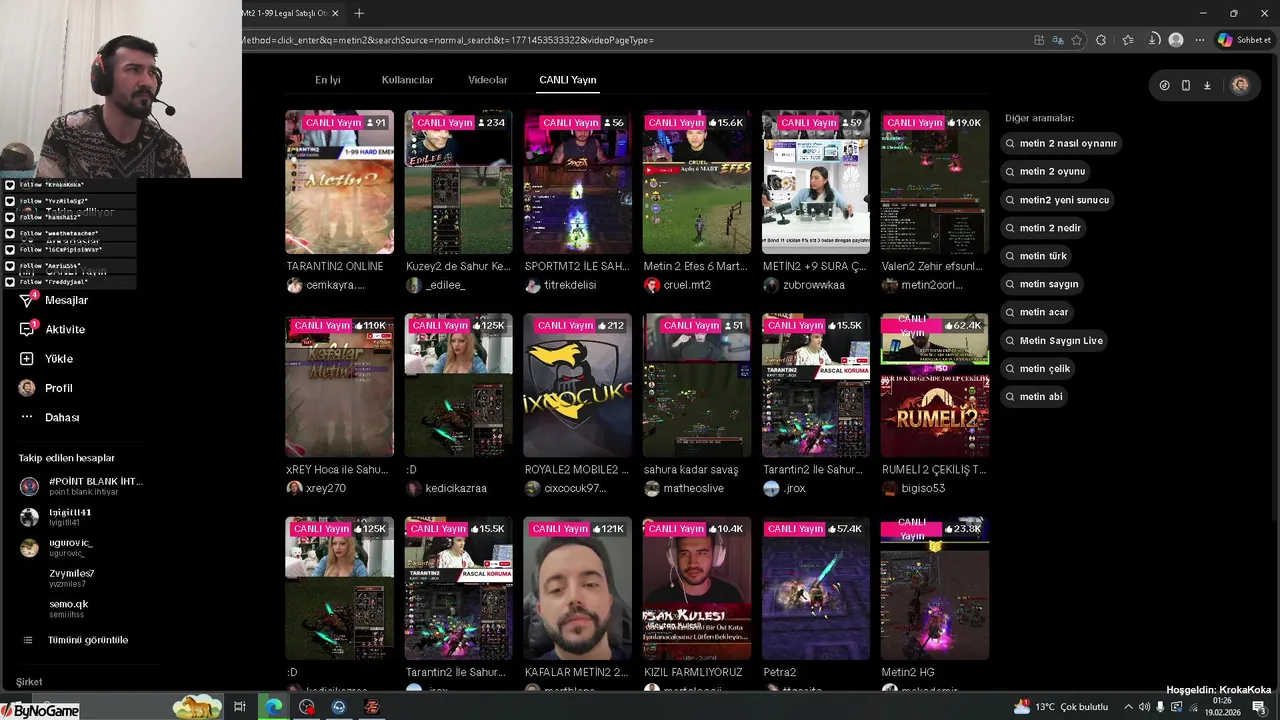The width and height of the screenshot is (1280, 720).
Task: Open Microsoft Edge in the taskbar
Action: 273,707
